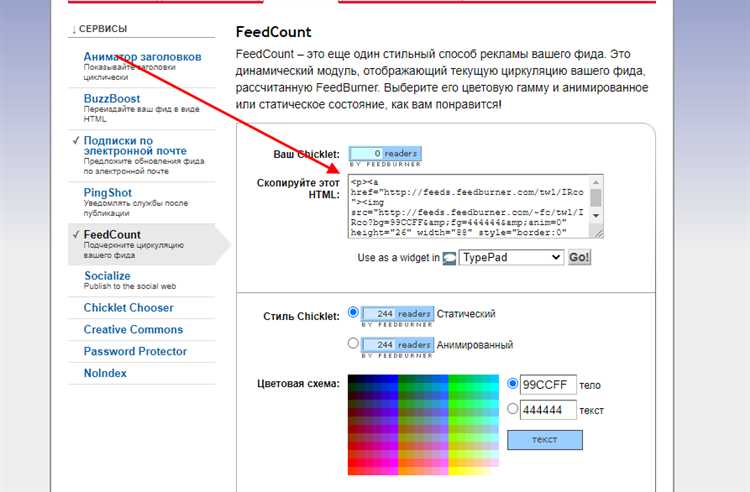Screen dimensions: 750x492
Task: Select the текст color radio button
Action: (x=512, y=408)
